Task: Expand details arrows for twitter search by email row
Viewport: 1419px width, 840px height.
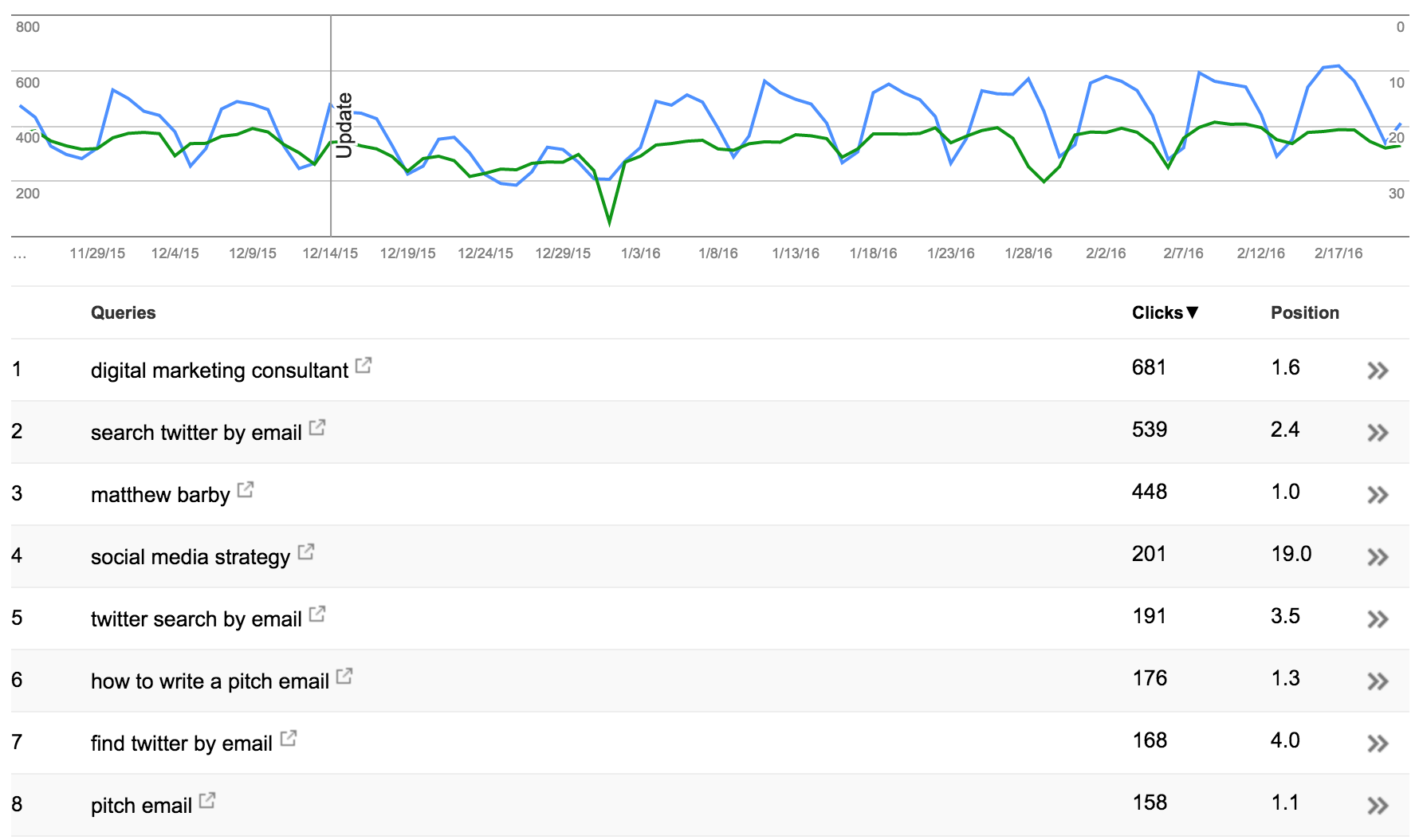Action: point(1378,619)
